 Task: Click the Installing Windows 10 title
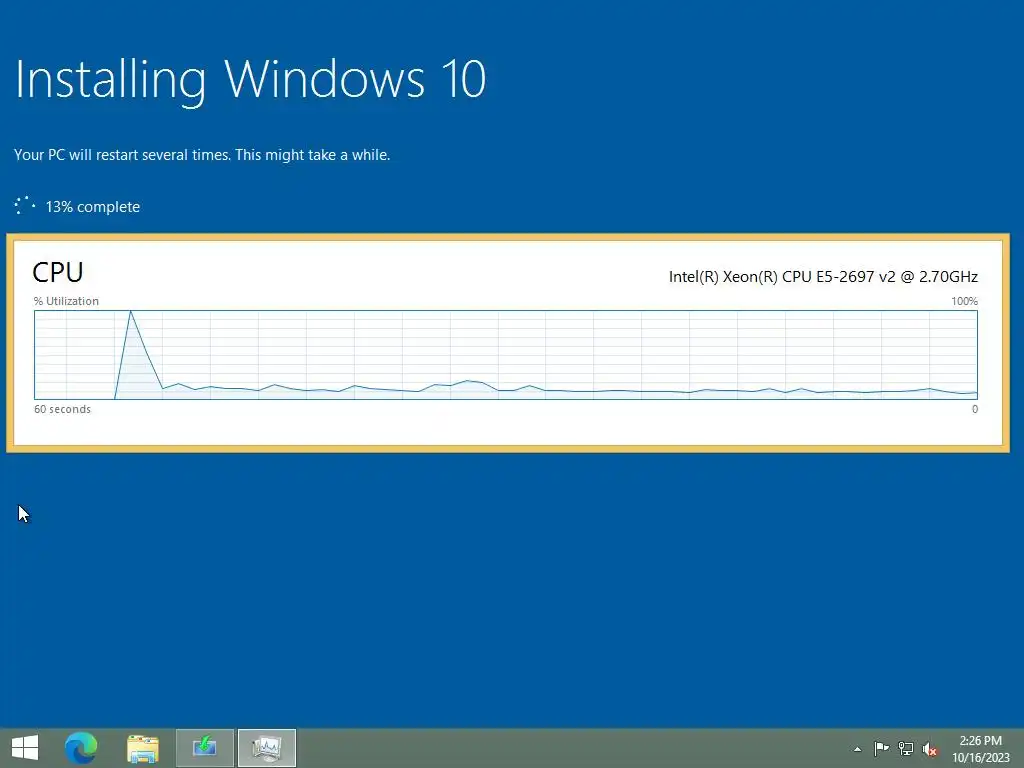click(x=250, y=80)
